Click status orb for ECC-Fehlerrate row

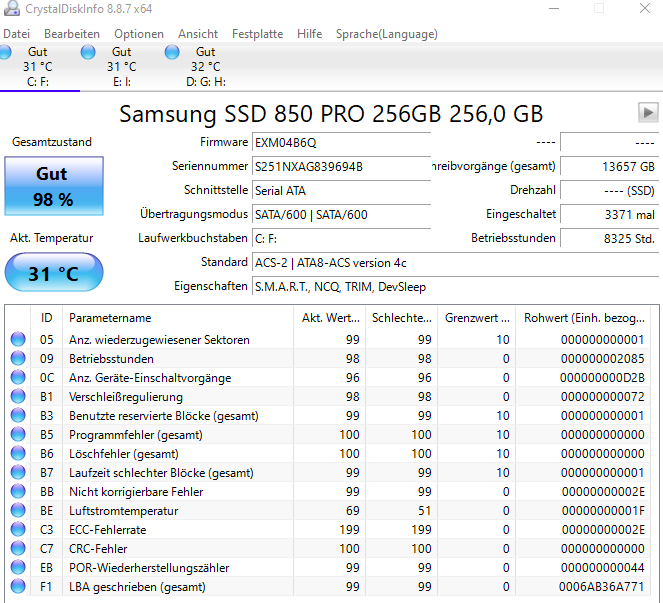tap(18, 529)
